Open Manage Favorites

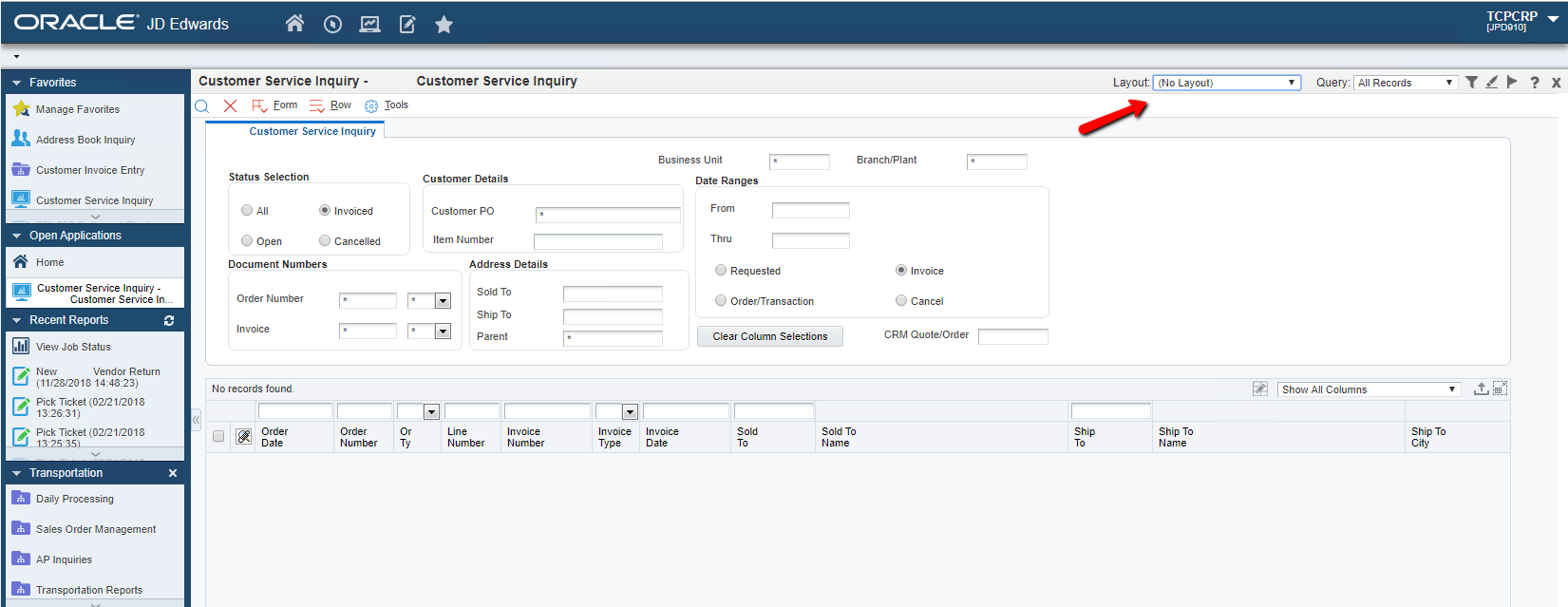(78, 109)
